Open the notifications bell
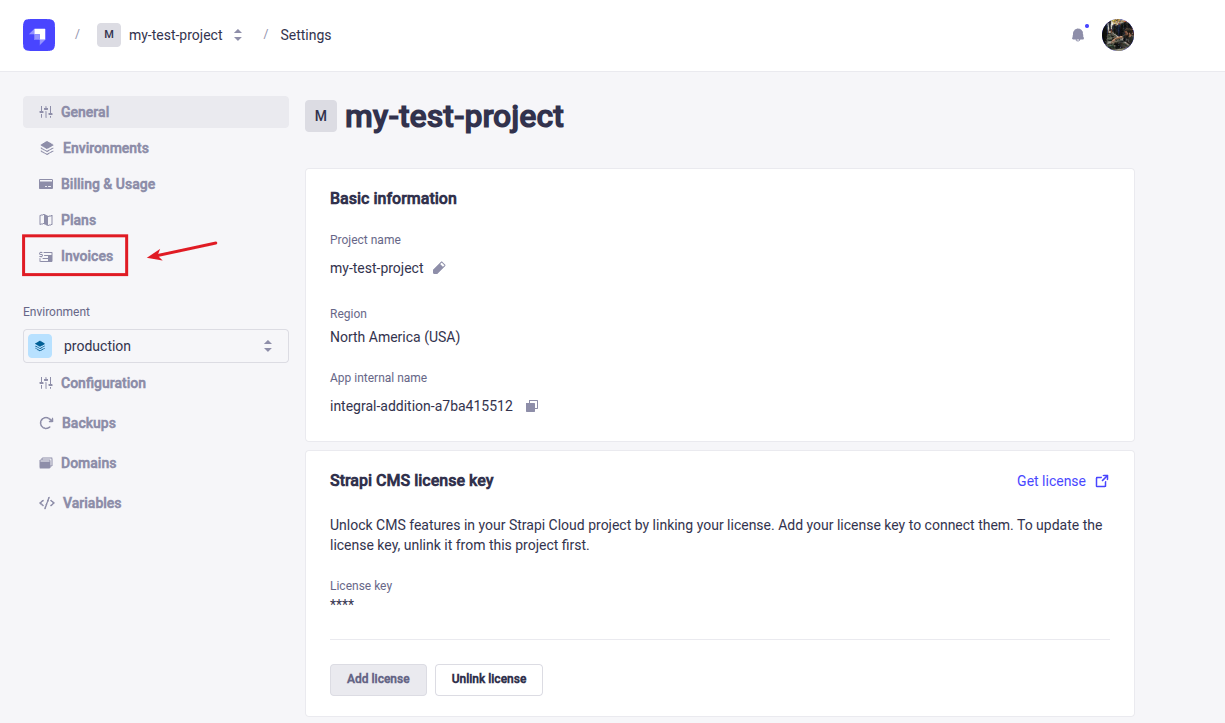The image size is (1225, 723). [x=1078, y=35]
